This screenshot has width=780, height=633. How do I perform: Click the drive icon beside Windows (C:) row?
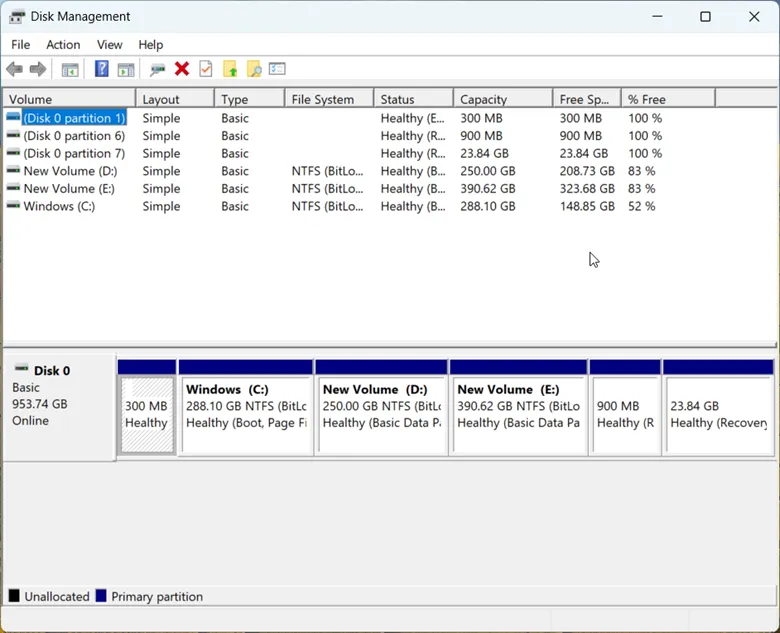[13, 206]
